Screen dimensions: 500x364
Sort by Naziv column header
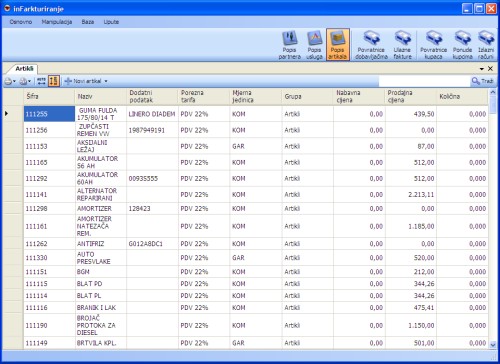[x=101, y=96]
